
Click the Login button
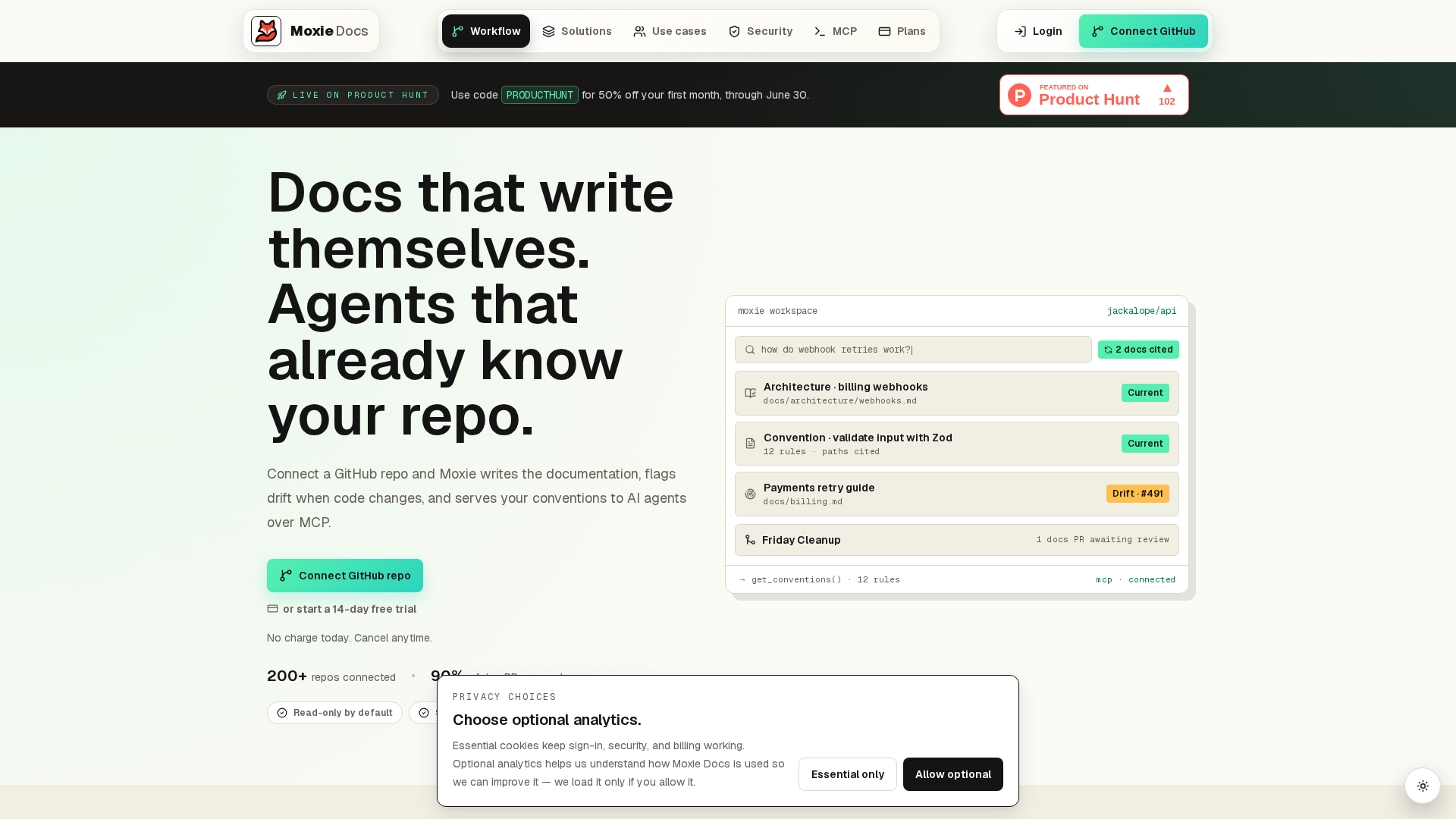1038,31
